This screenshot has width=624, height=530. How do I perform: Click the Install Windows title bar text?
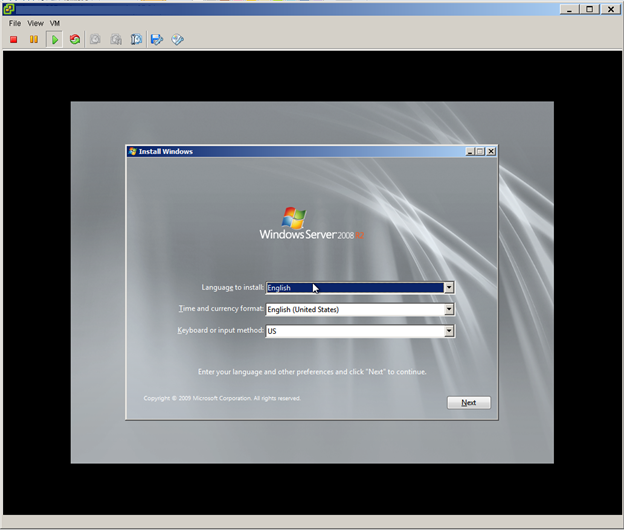(x=166, y=151)
